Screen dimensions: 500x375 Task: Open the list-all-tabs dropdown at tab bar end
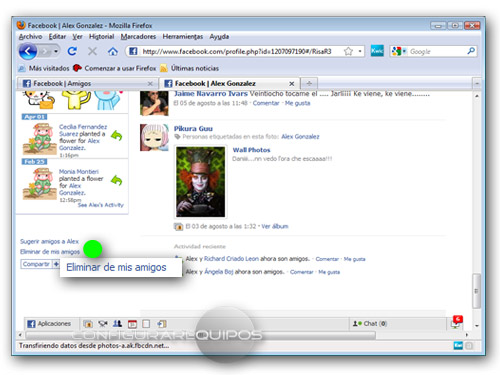[477, 83]
